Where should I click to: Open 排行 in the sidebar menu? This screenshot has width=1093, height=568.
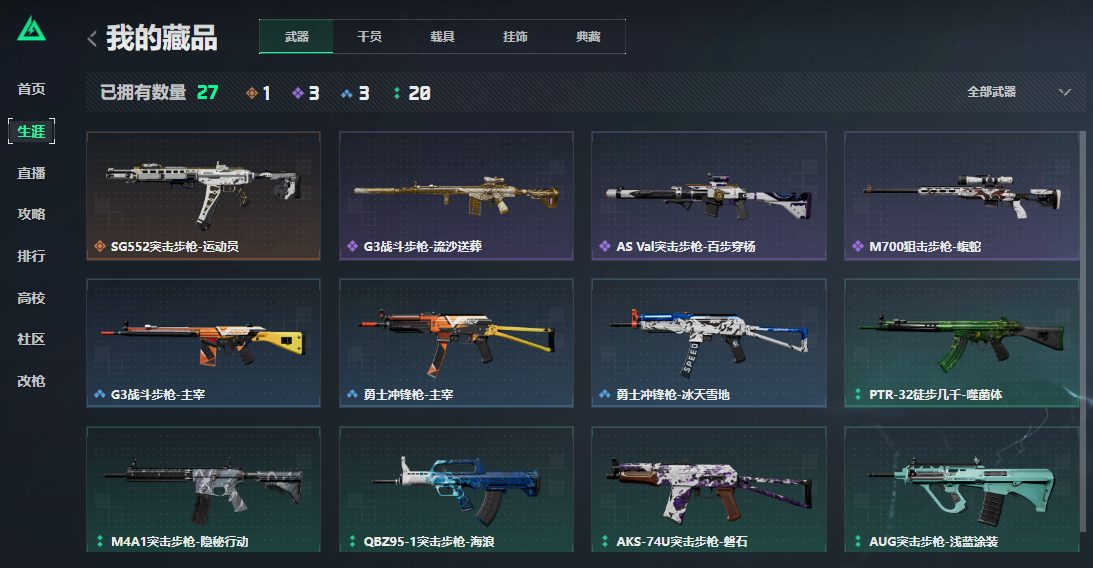31,256
